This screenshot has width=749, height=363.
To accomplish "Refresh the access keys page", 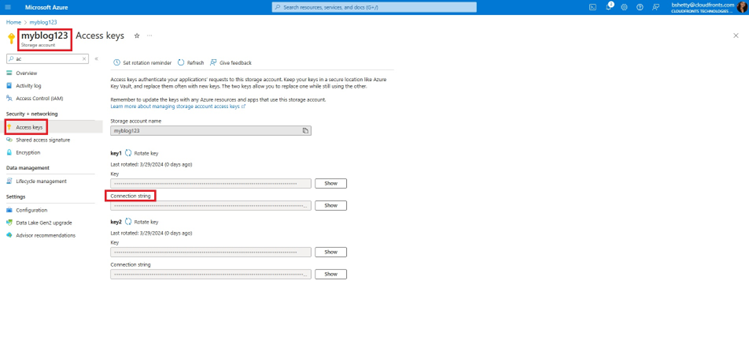I will coord(191,63).
